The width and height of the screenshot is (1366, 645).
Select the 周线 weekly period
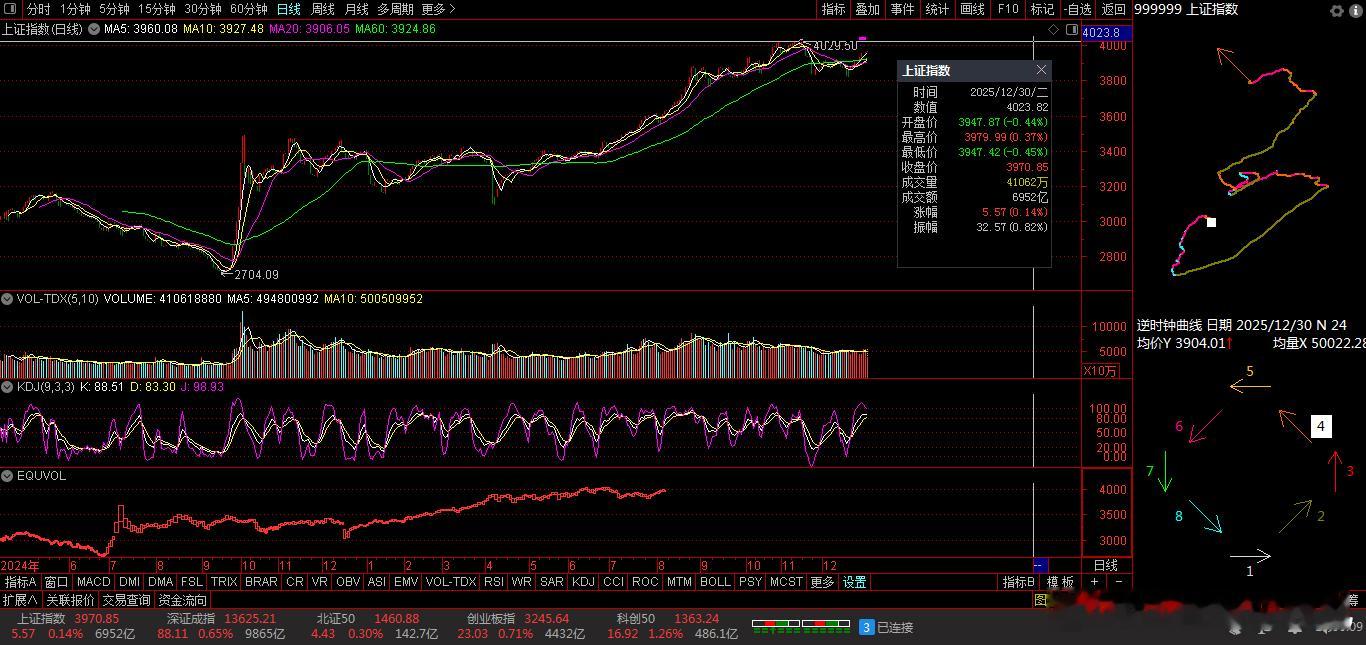pyautogui.click(x=323, y=9)
